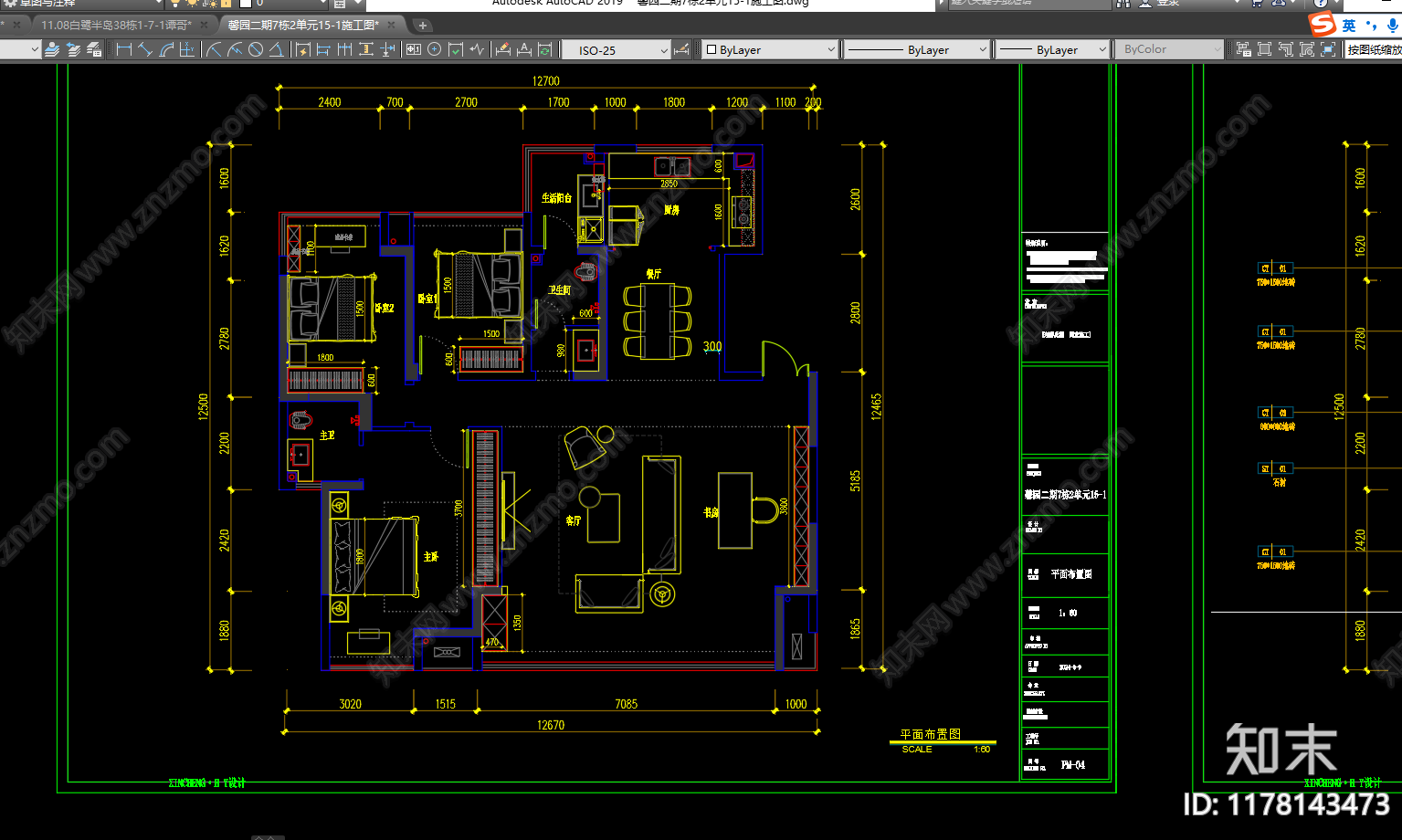Click the 客厅 room label
The image size is (1402, 840).
[x=573, y=520]
